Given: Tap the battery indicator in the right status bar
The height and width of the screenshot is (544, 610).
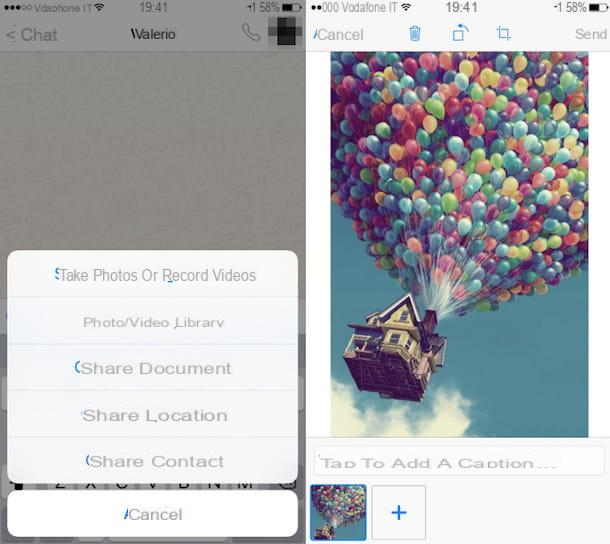Looking at the screenshot, I should [598, 7].
